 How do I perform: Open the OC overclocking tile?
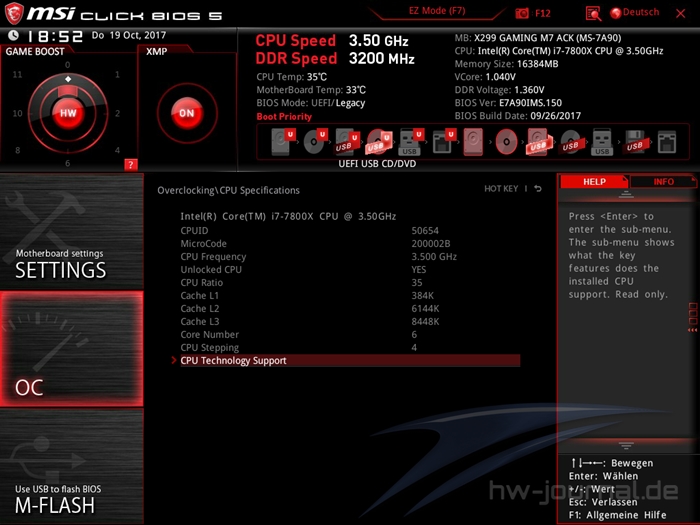tap(71, 349)
